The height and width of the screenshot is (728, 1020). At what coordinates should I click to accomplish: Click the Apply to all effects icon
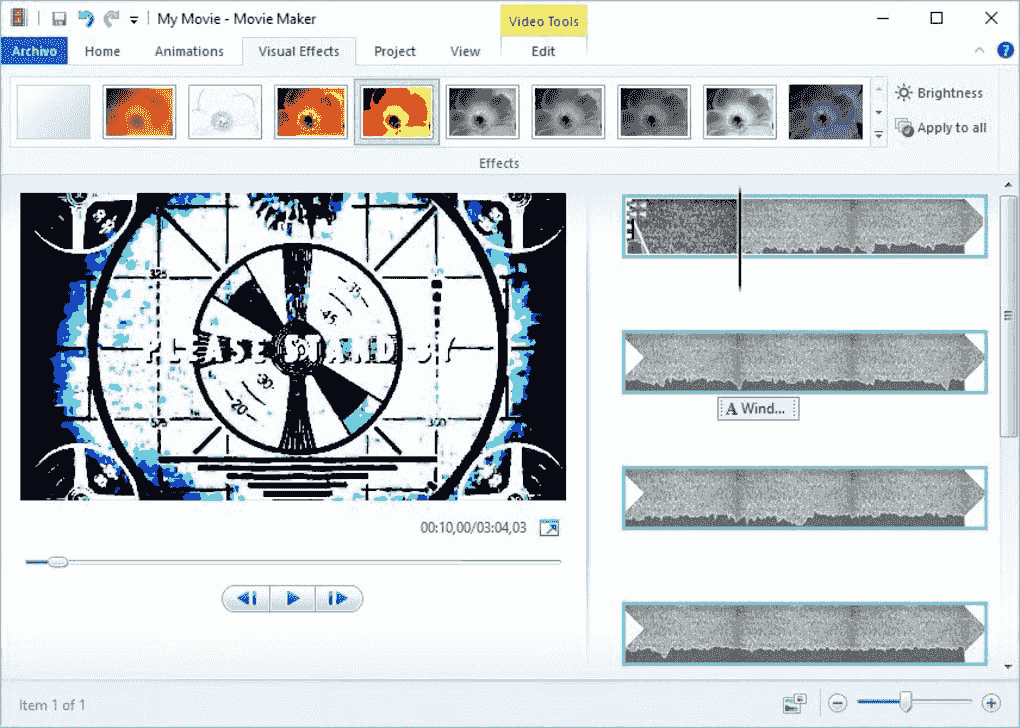(905, 128)
